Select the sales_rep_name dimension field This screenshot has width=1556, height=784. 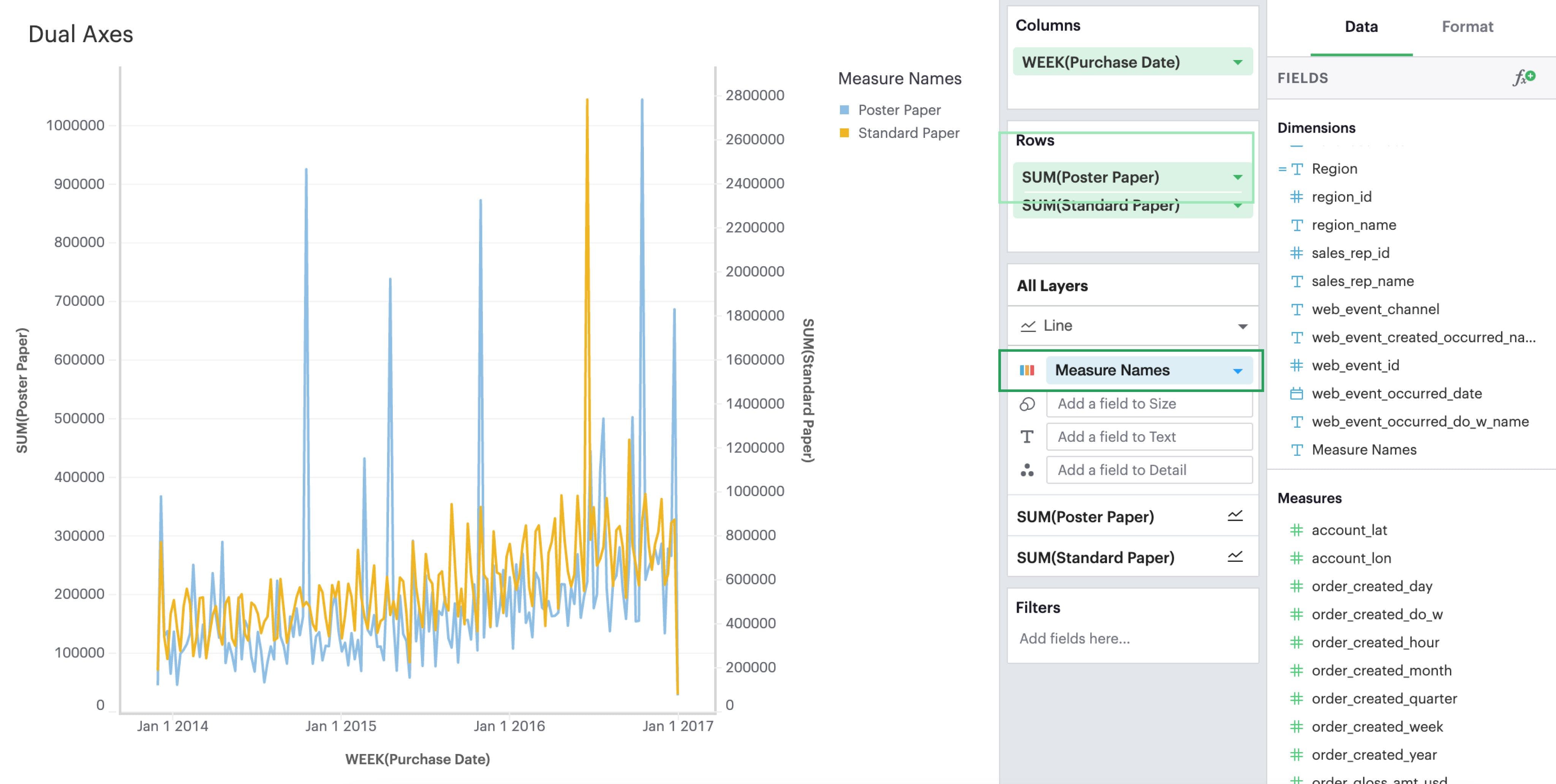tap(1362, 281)
